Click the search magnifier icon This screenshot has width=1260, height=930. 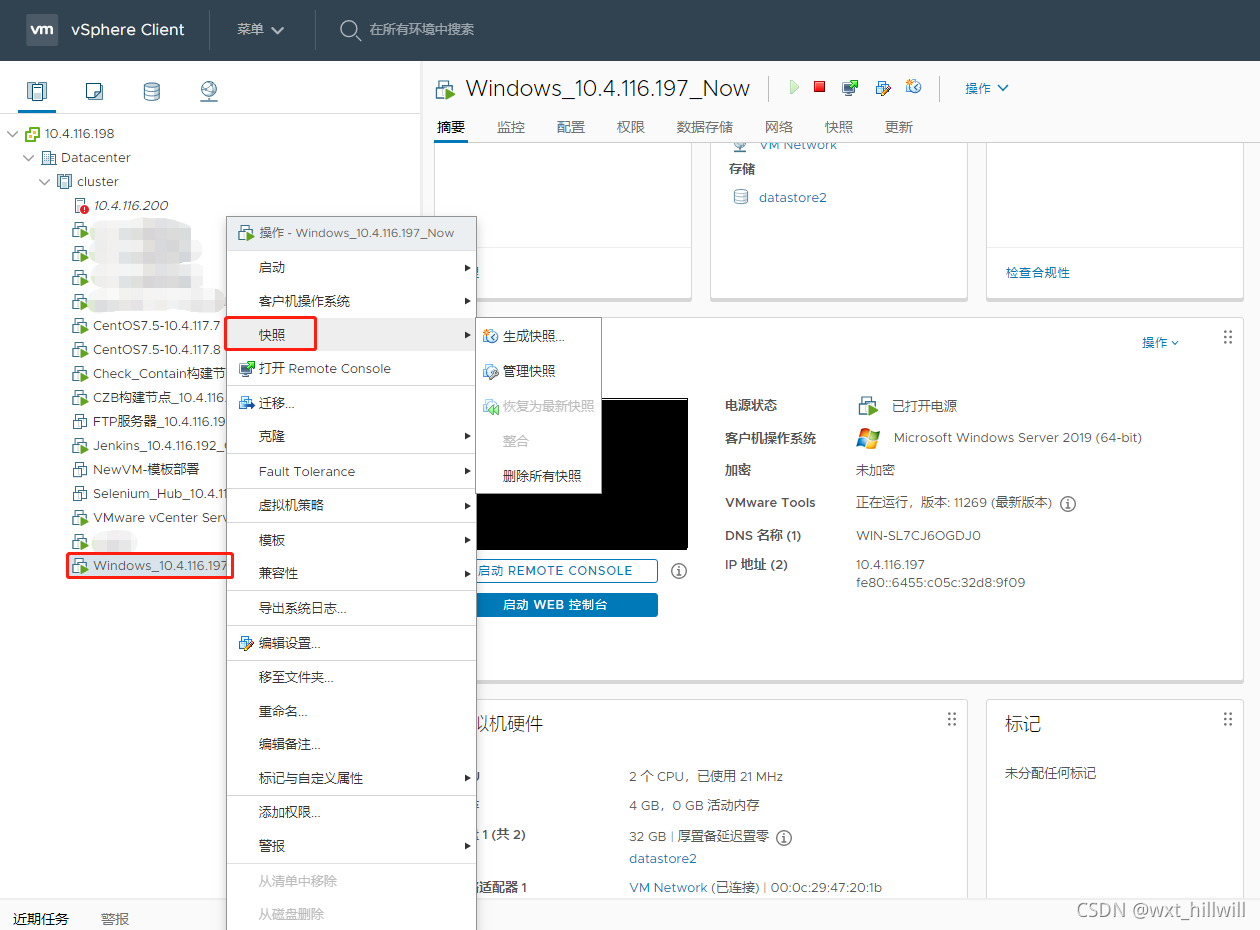click(x=350, y=30)
